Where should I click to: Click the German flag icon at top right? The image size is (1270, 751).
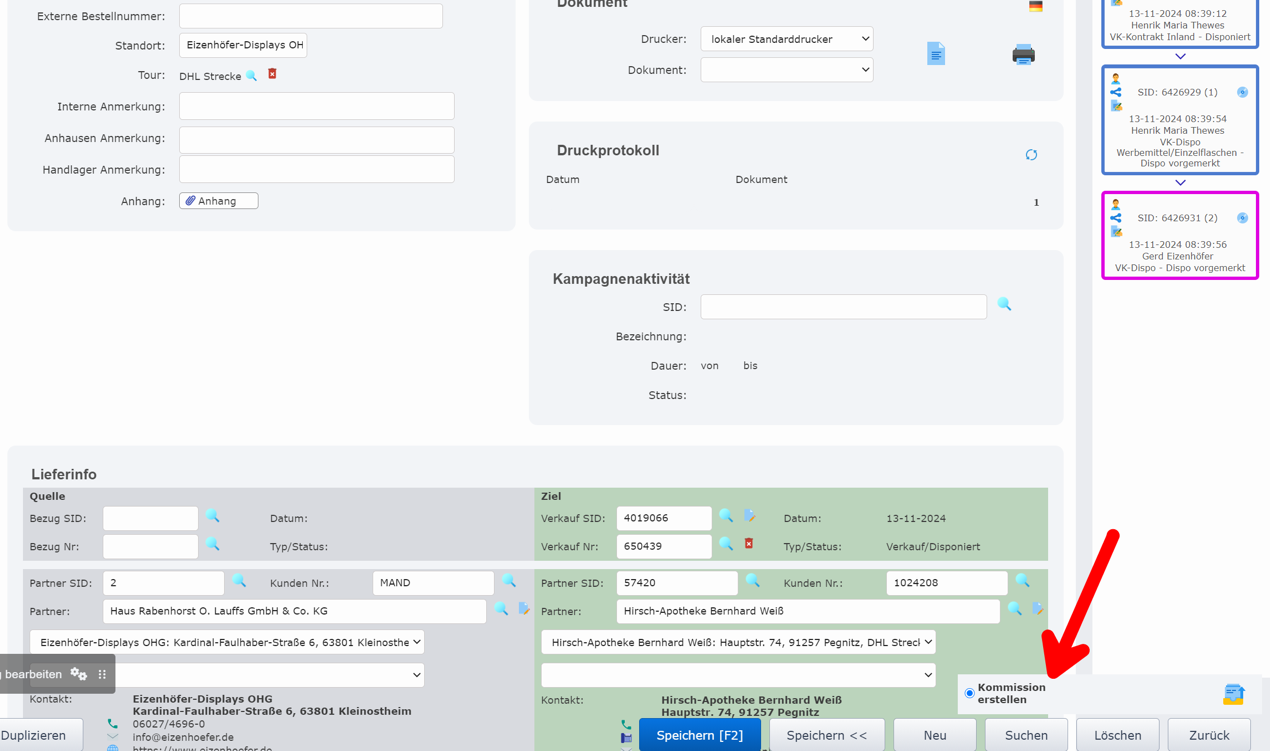pyautogui.click(x=1035, y=6)
